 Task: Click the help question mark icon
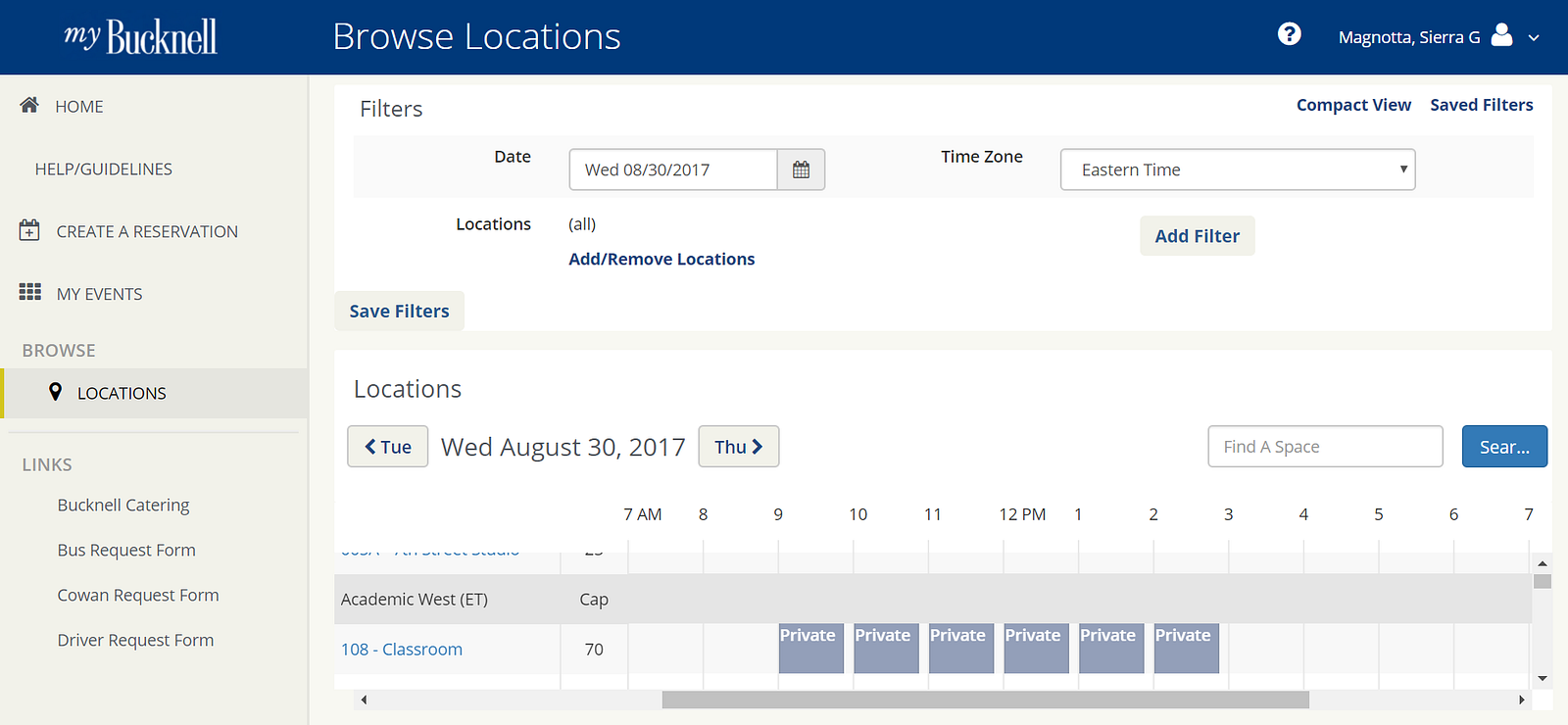point(1289,34)
